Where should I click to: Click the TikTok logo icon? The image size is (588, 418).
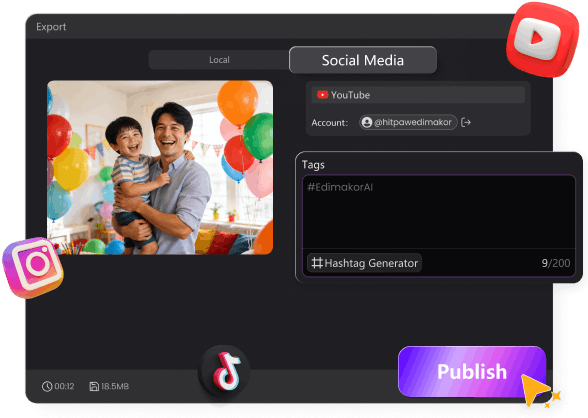(x=224, y=371)
